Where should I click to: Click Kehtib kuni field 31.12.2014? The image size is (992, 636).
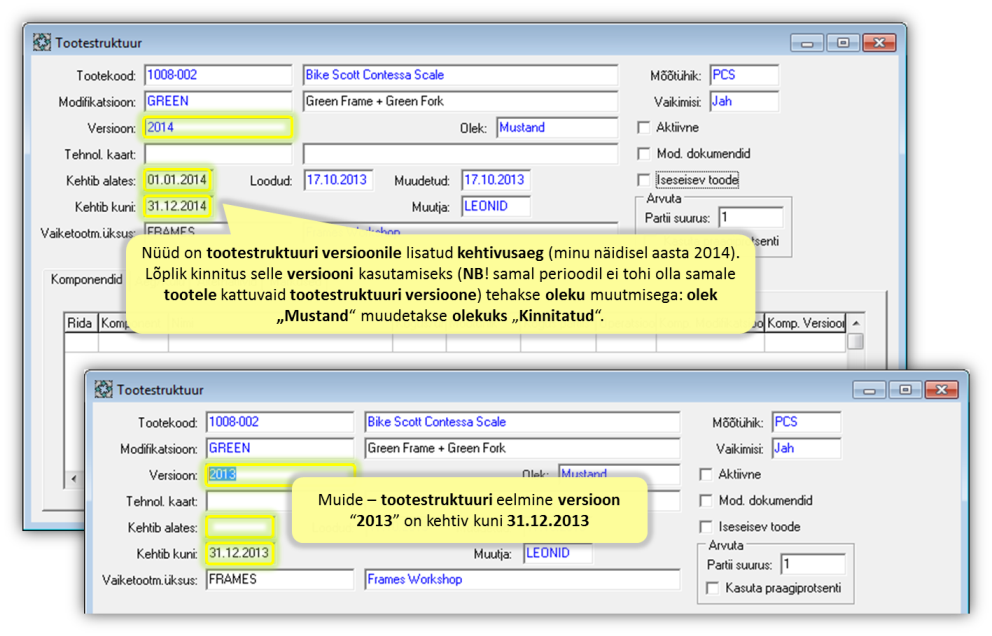point(177,206)
